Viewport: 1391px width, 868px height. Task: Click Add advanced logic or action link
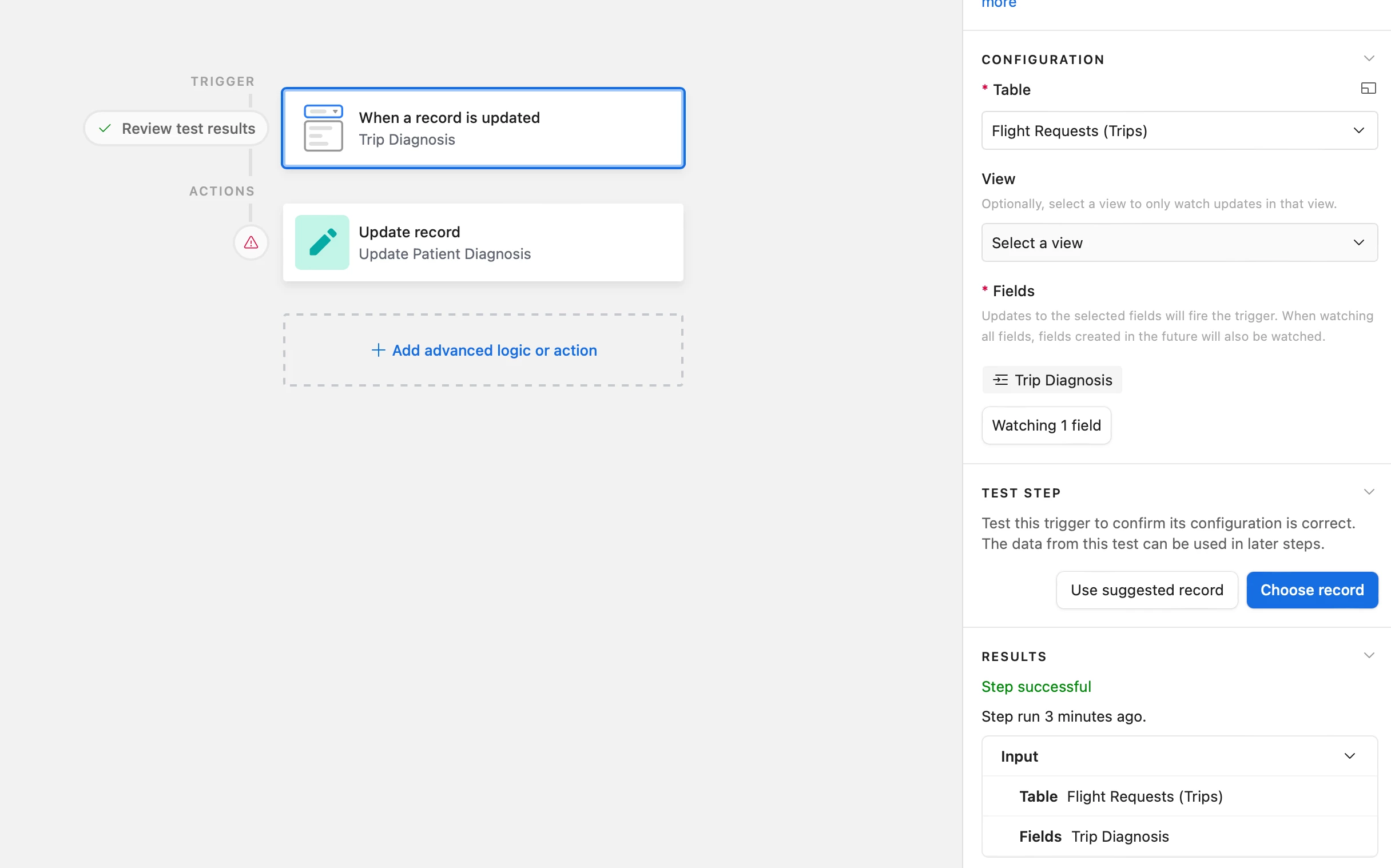(494, 350)
